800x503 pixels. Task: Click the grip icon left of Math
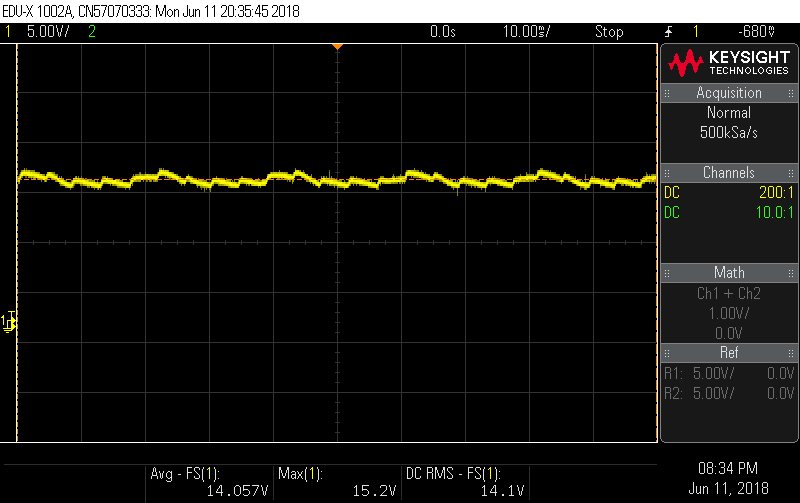point(667,273)
